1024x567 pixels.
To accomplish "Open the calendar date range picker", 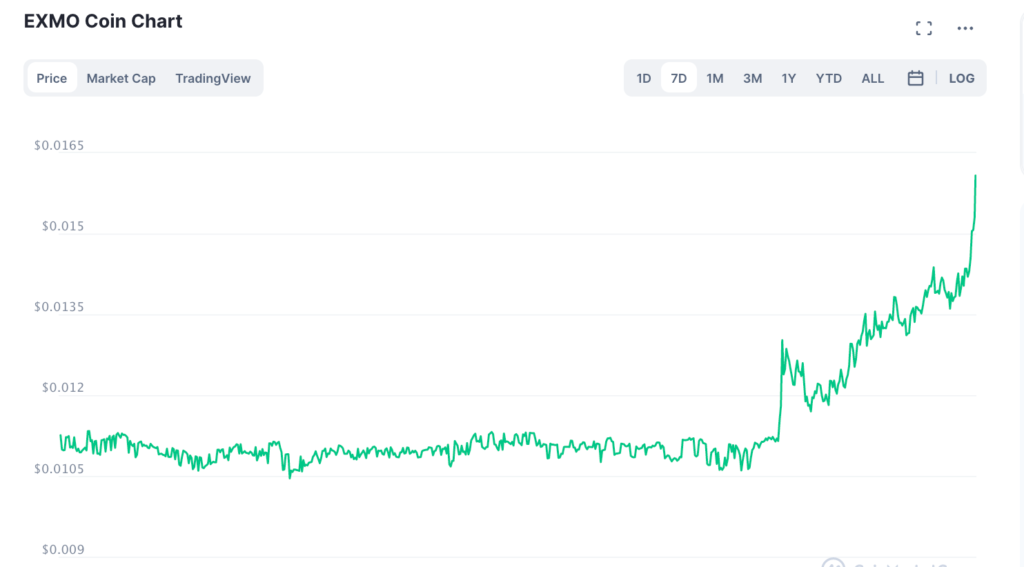I will click(916, 78).
